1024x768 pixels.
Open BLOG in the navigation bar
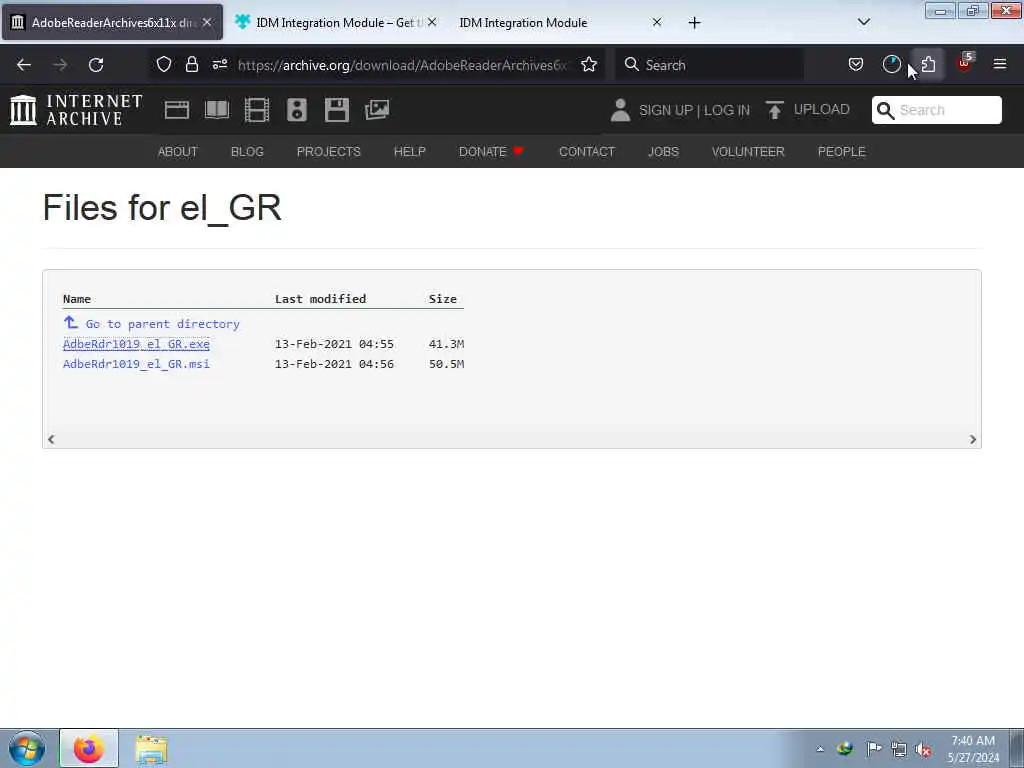click(x=248, y=152)
